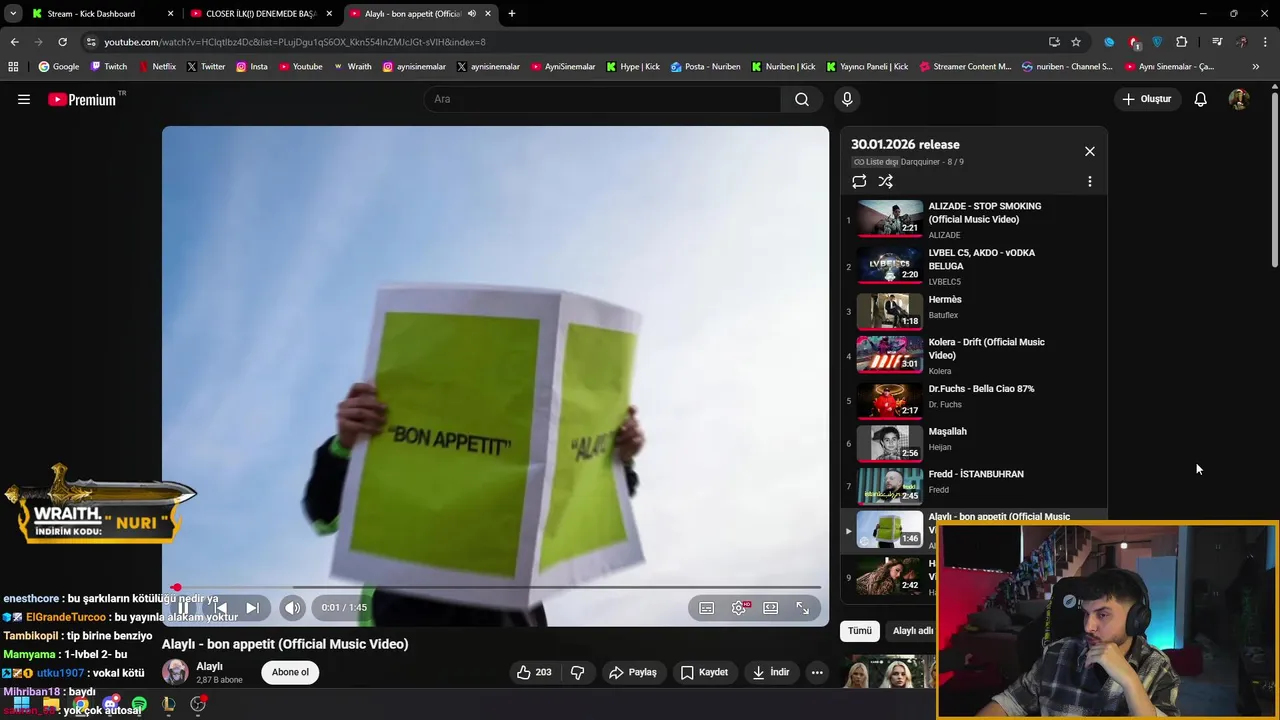Screen dimensions: 1280x720
Task: Seek on the video progress bar
Action: (495, 587)
